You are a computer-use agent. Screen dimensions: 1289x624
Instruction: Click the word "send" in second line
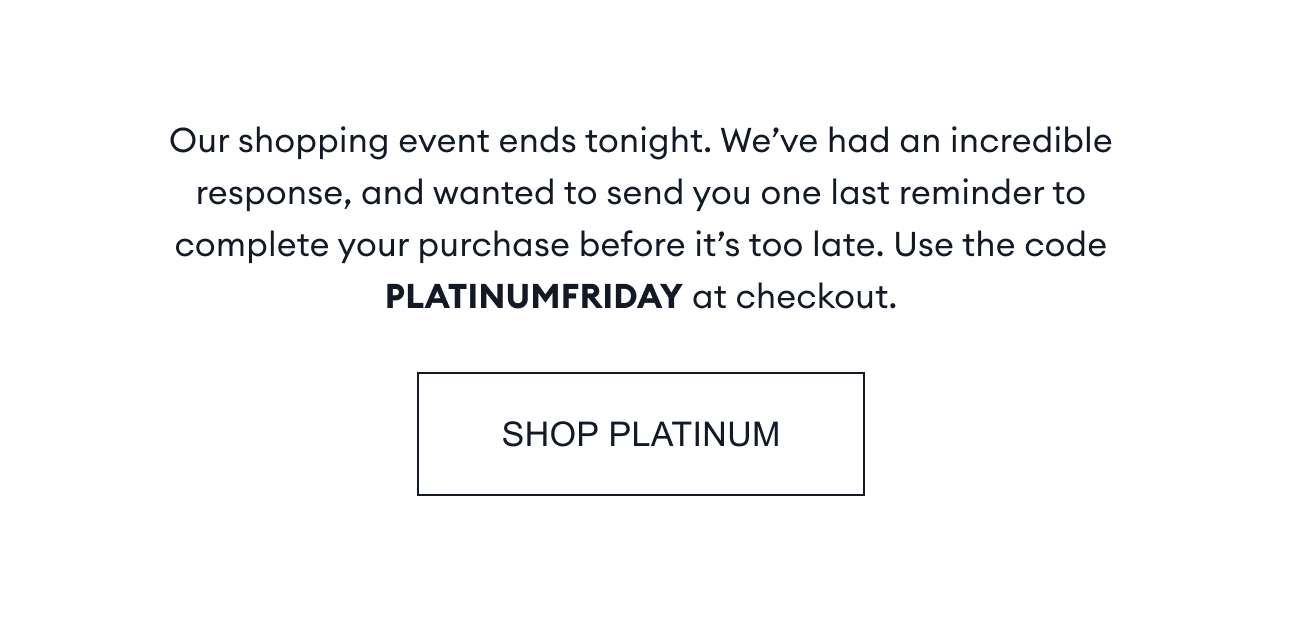[x=645, y=193]
